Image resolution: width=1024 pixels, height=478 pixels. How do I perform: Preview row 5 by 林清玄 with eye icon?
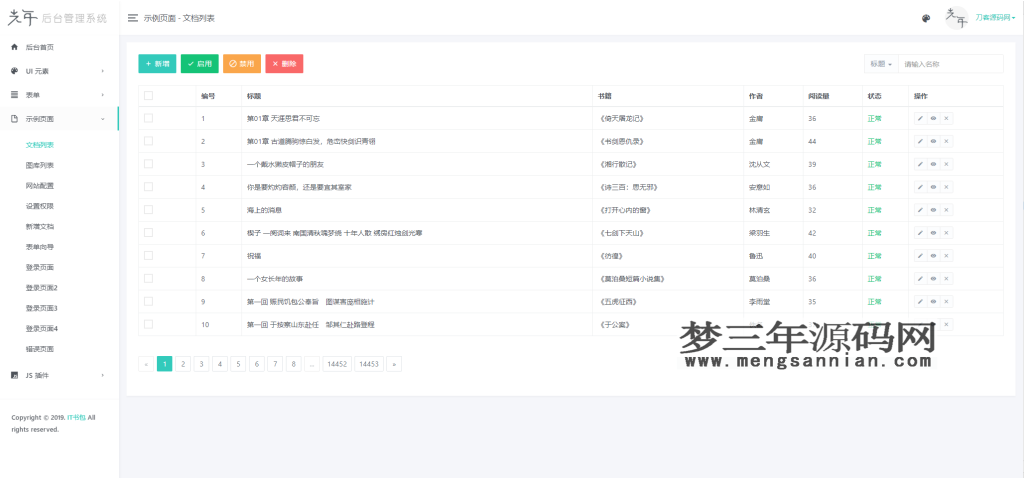point(933,210)
